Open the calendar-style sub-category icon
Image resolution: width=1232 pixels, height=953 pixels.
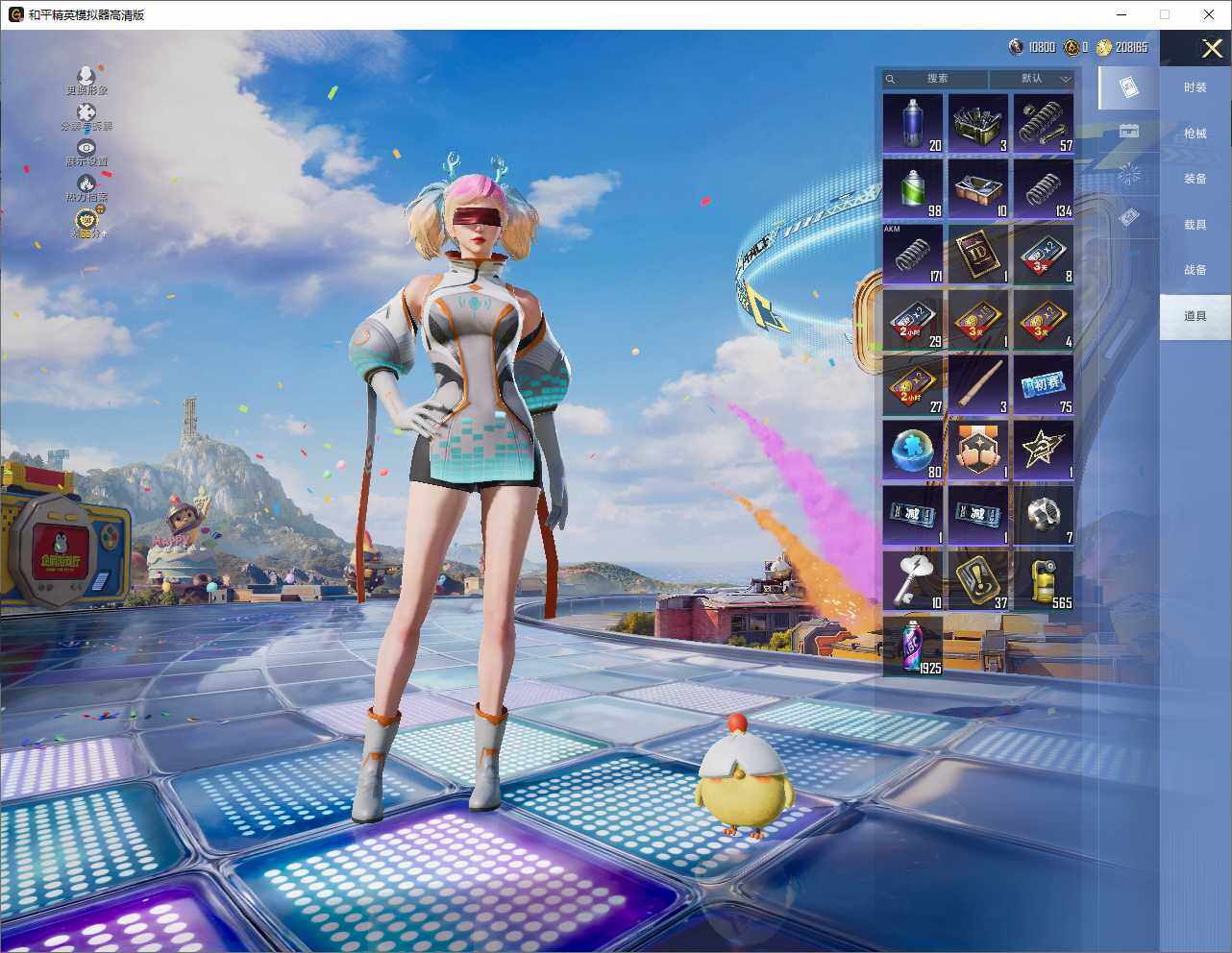pos(1128,131)
